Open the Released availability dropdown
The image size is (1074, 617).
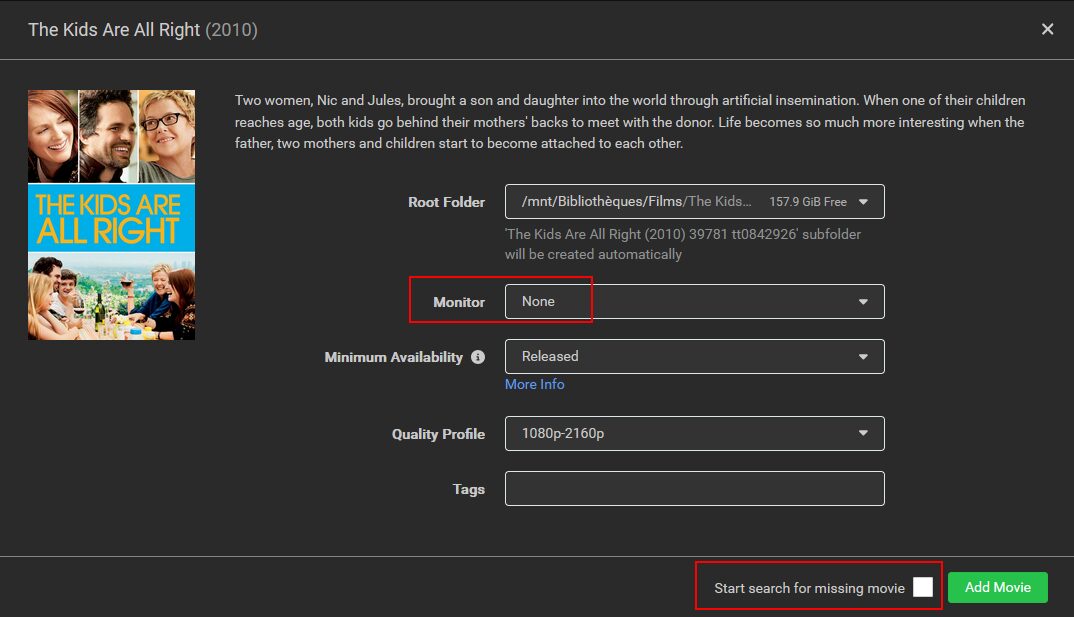690,356
